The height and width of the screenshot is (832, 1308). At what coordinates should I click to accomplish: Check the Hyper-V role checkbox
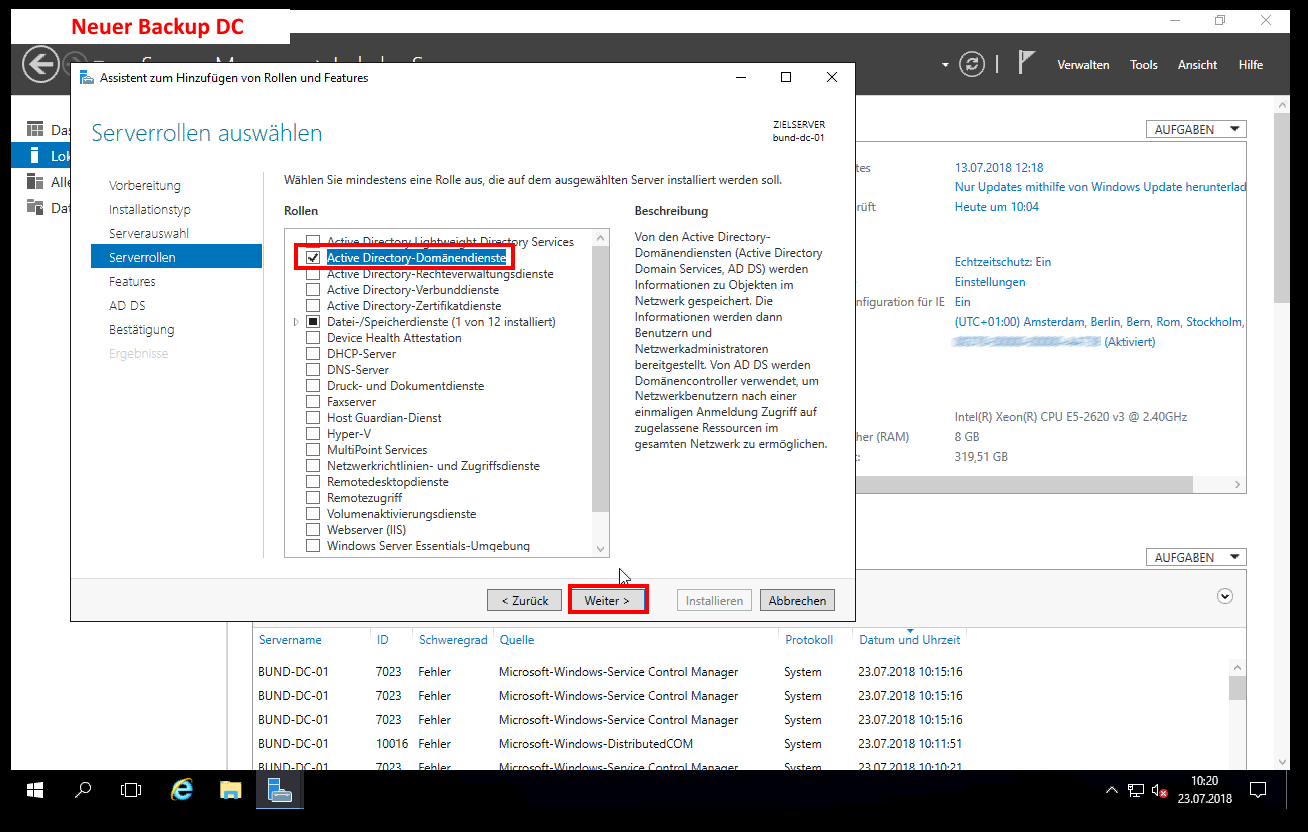point(313,434)
